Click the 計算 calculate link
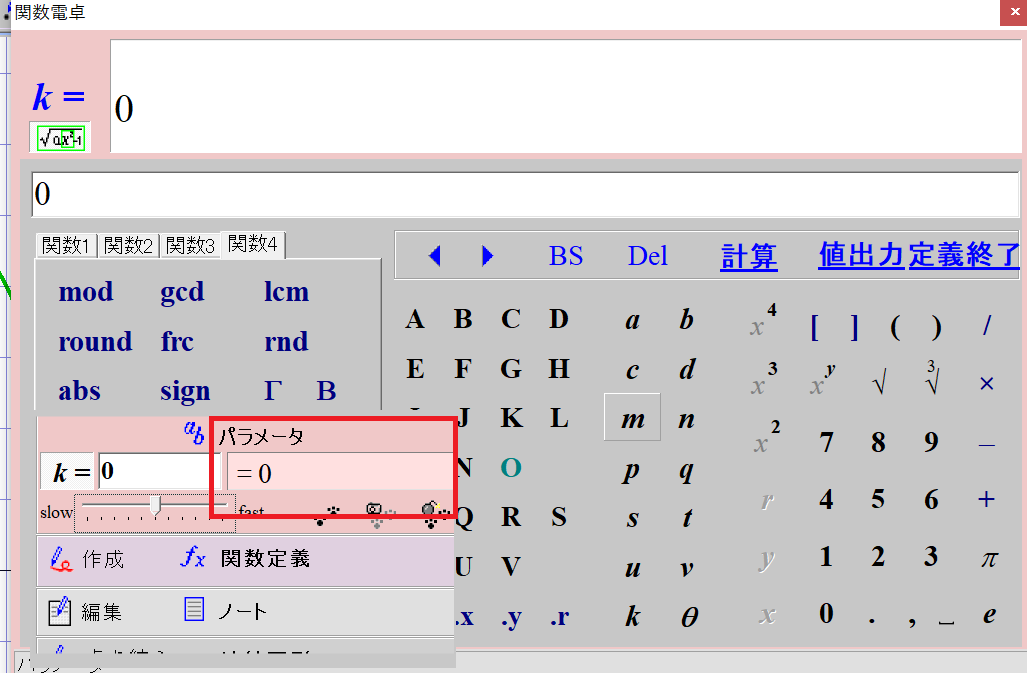1028x673 pixels. pyautogui.click(x=748, y=256)
